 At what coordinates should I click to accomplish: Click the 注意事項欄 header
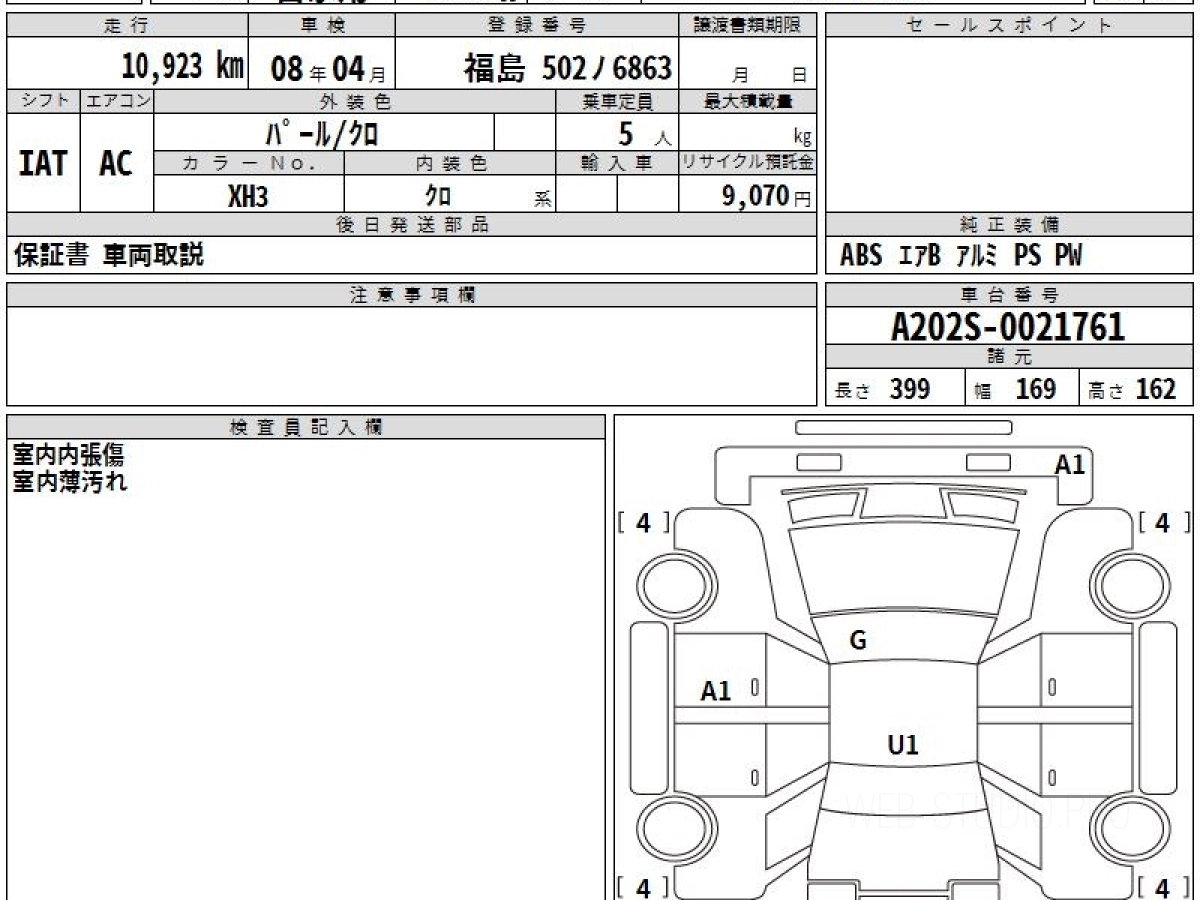[x=412, y=295]
